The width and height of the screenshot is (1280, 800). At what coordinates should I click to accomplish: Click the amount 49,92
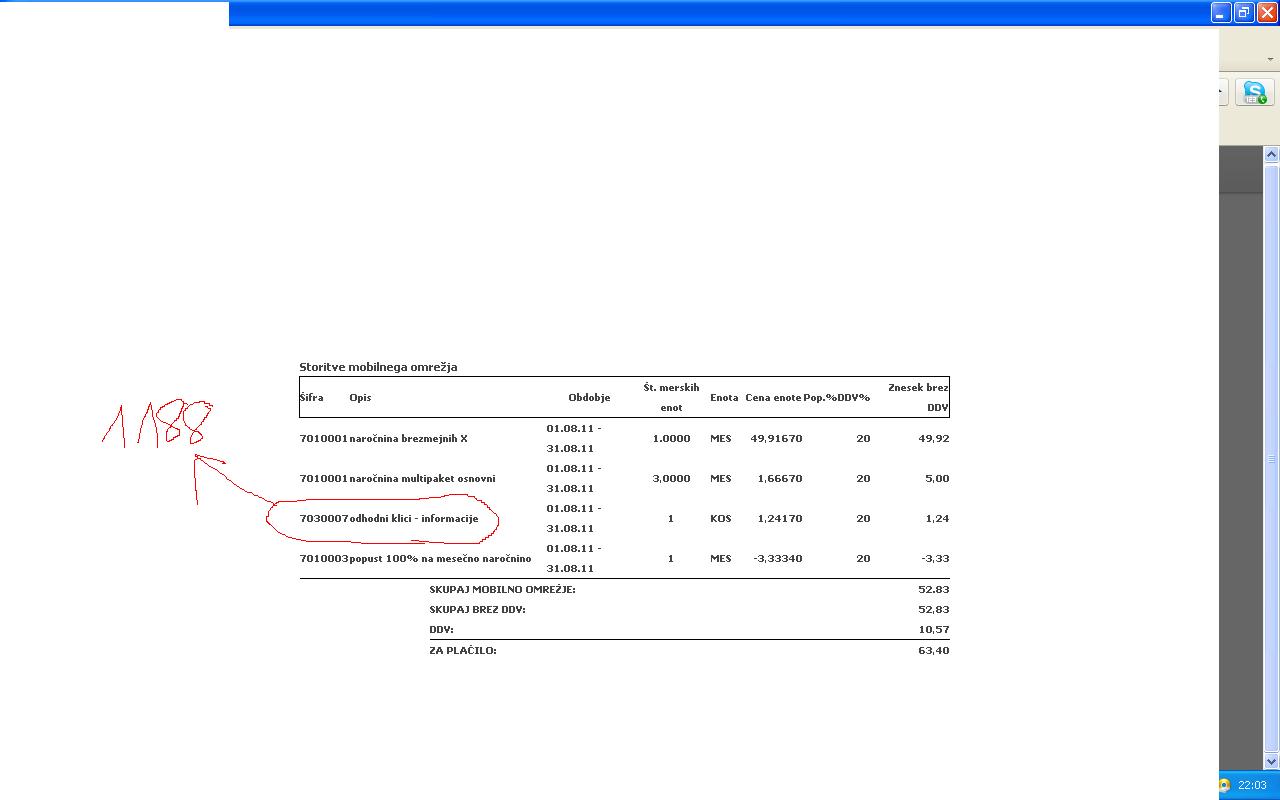point(934,438)
